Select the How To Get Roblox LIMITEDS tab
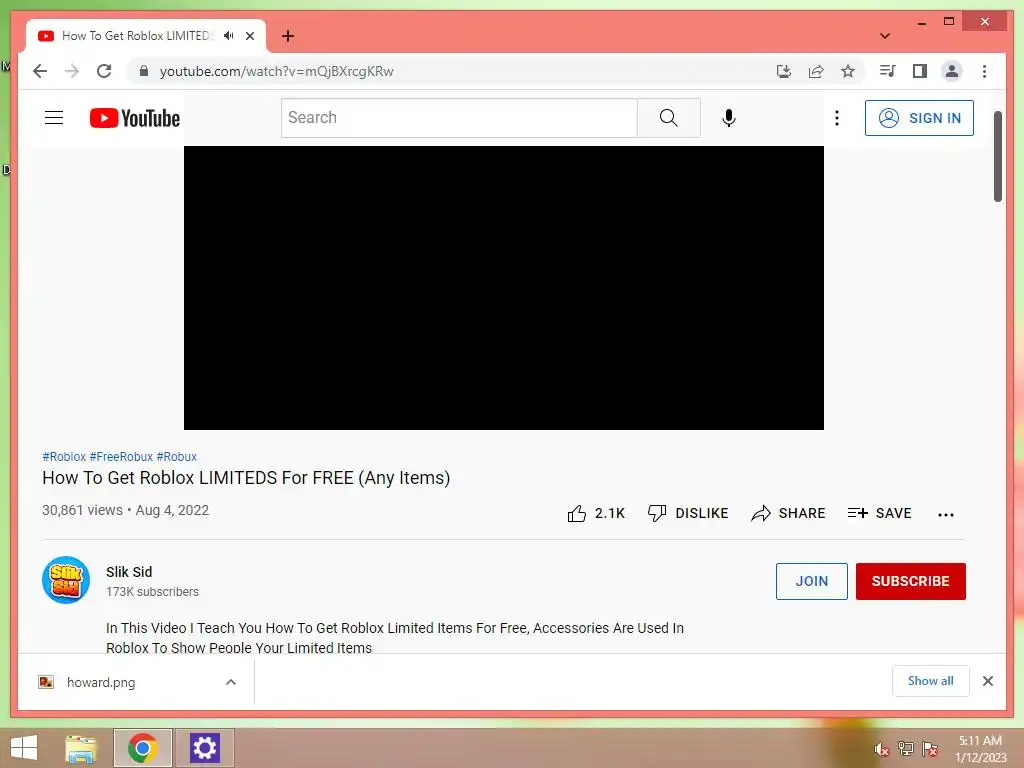Viewport: 1024px width, 768px height. click(x=137, y=36)
